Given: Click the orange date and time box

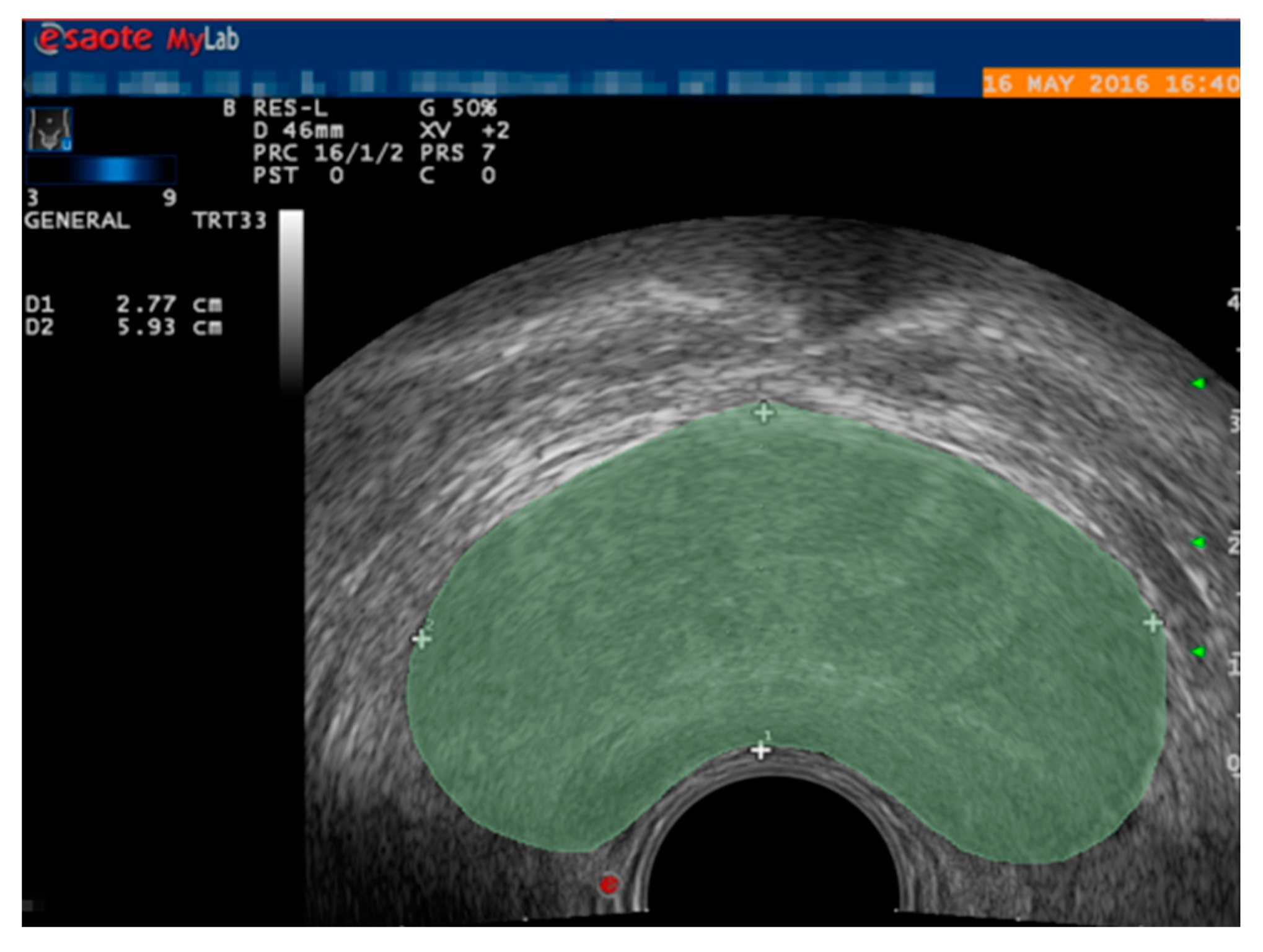Looking at the screenshot, I should 1110,83.
